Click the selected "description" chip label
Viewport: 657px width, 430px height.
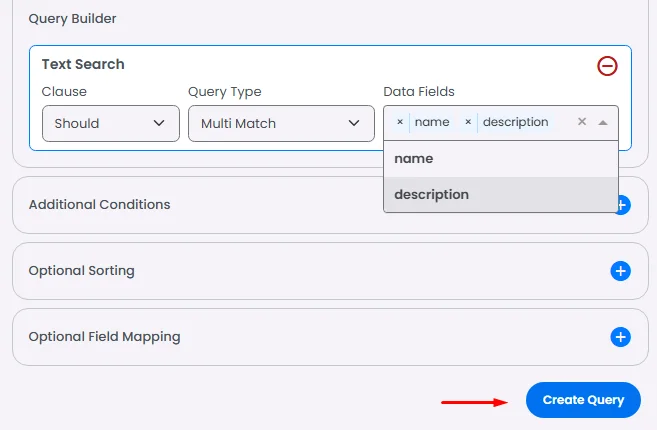pos(515,122)
